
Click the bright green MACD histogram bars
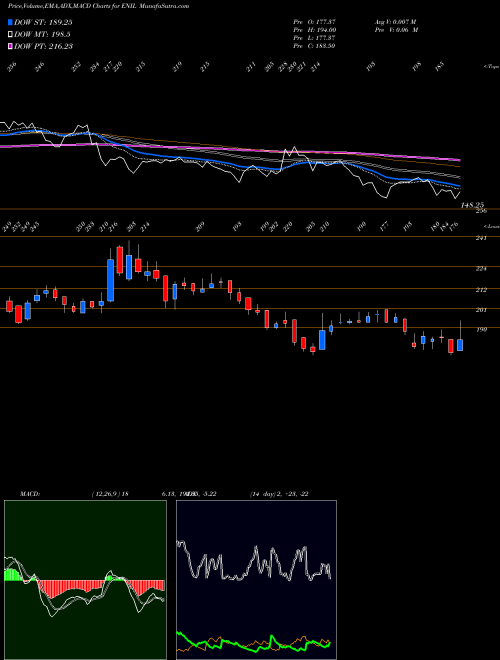12,575
